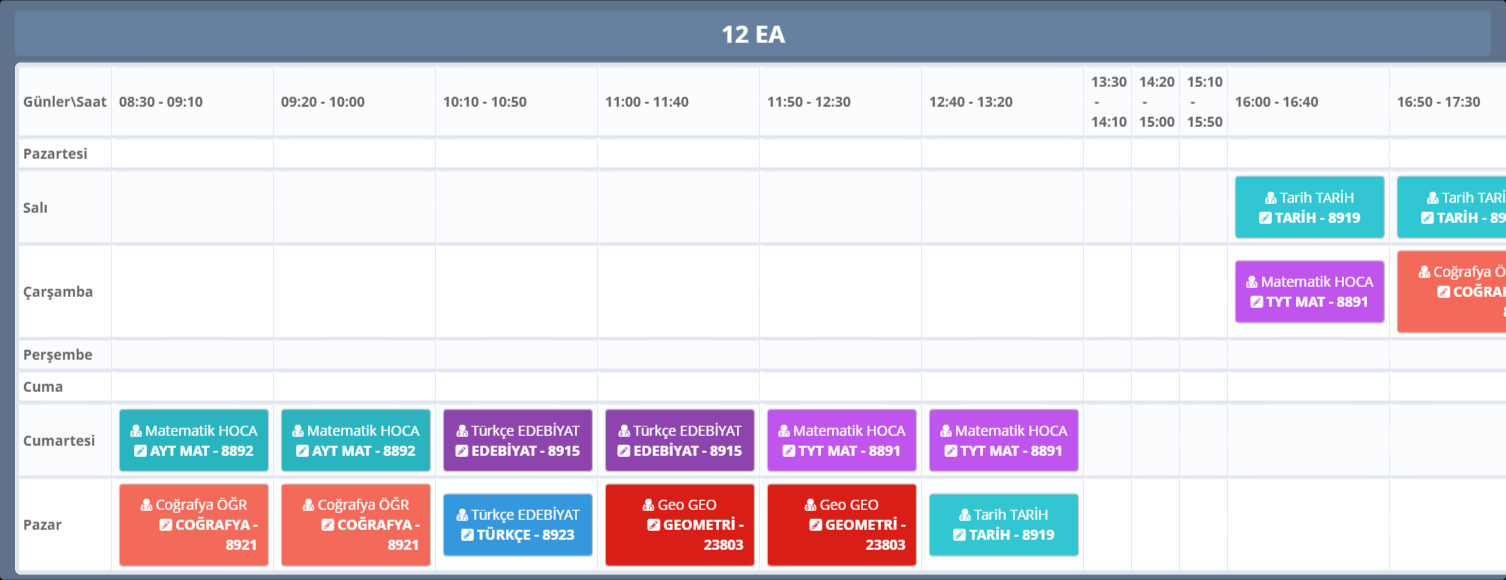Click the edit icon beside TÜRKÇE - 8923
This screenshot has height=580, width=1506.
467,535
